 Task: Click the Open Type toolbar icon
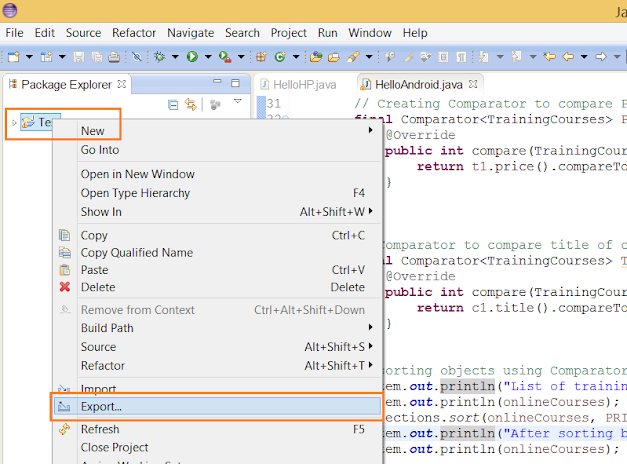pyautogui.click(x=316, y=57)
